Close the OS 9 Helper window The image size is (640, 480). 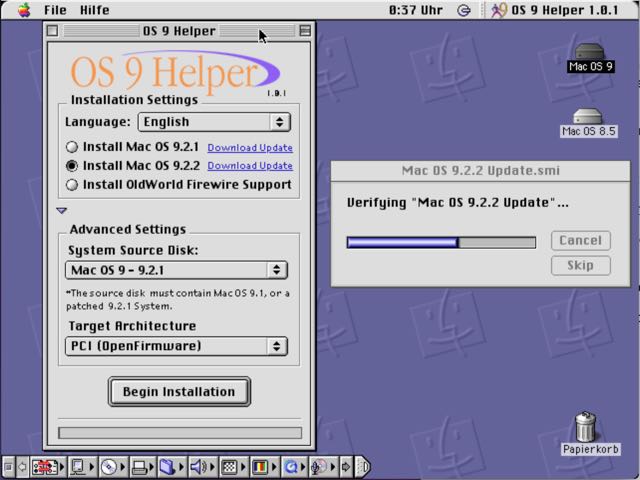tap(52, 31)
